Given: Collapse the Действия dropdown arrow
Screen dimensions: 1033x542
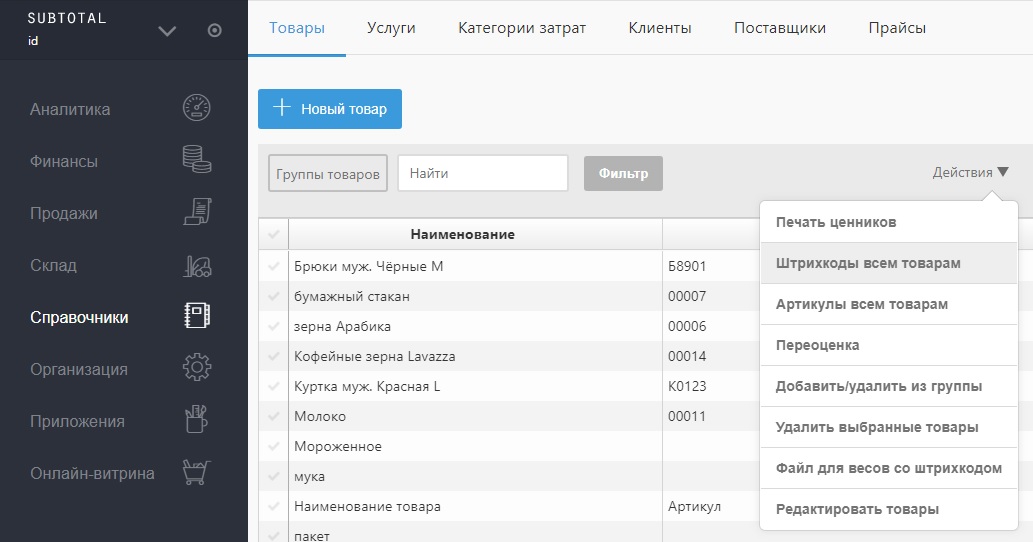Looking at the screenshot, I should (1003, 172).
